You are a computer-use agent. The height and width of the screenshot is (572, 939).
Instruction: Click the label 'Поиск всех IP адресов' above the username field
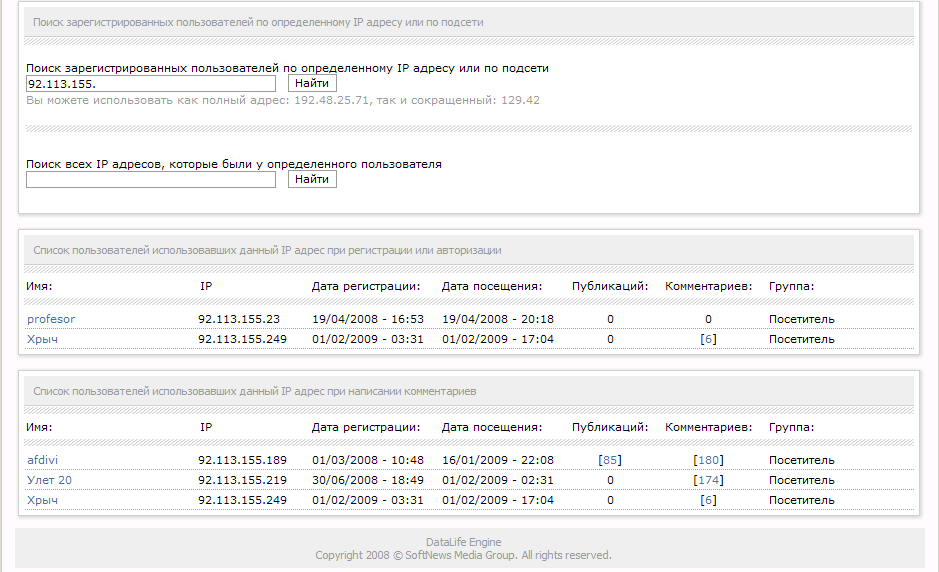[x=234, y=164]
